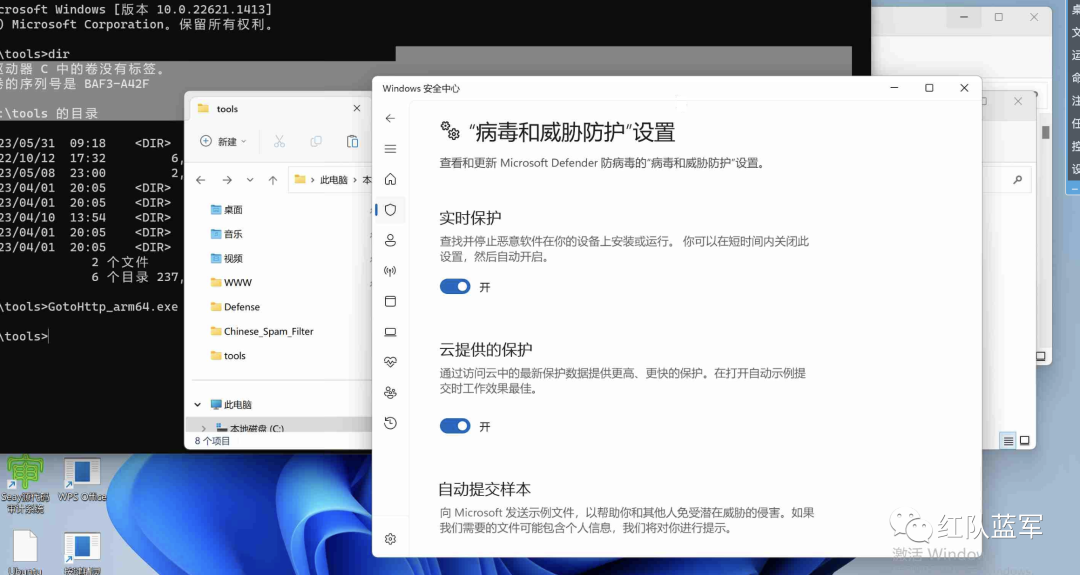Screen dimensions: 1080x575
Task: Click the GotoHttp_arm64.exe command text in terminal
Action: (113, 306)
